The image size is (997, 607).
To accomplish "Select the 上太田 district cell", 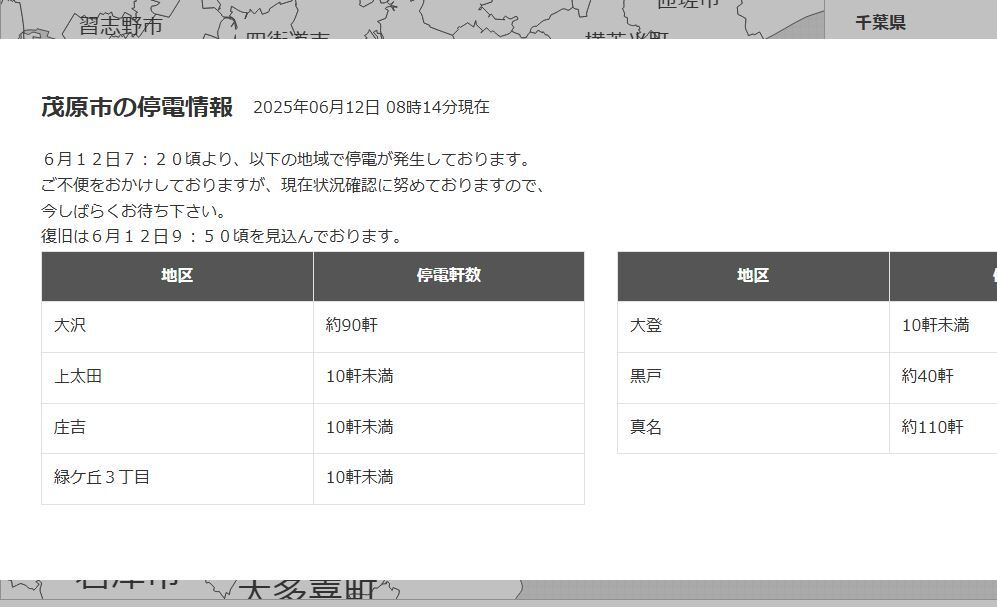I will [x=177, y=377].
